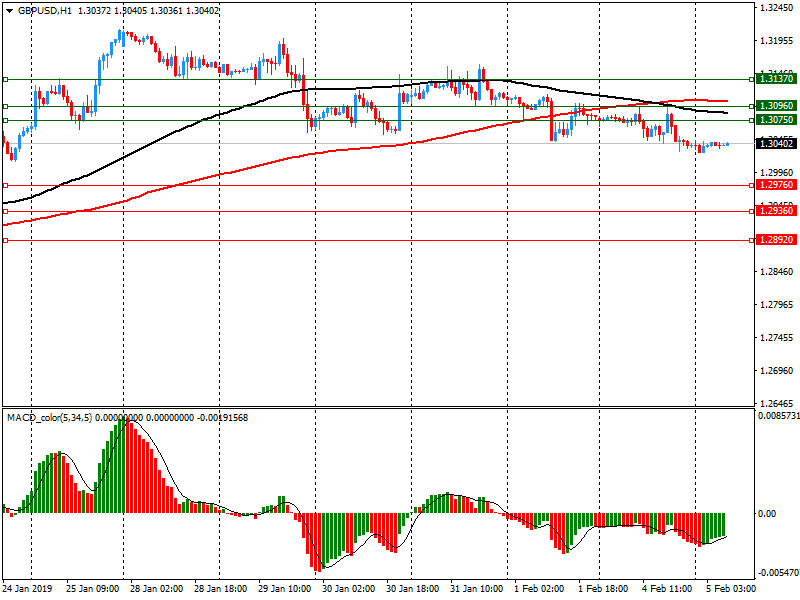Click the 28 Jan 02:00 time label
This screenshot has width=800, height=600.
155,591
